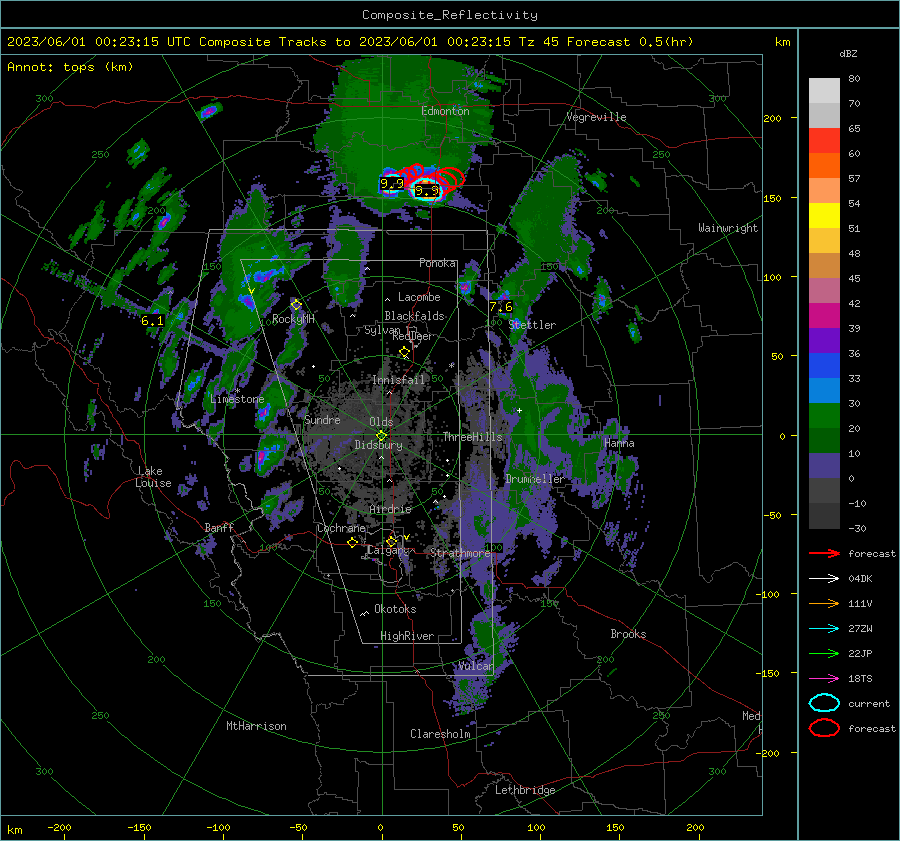The height and width of the screenshot is (841, 900).
Task: Select the bright green 30-20 dBZ swatch
Action: pyautogui.click(x=824, y=416)
